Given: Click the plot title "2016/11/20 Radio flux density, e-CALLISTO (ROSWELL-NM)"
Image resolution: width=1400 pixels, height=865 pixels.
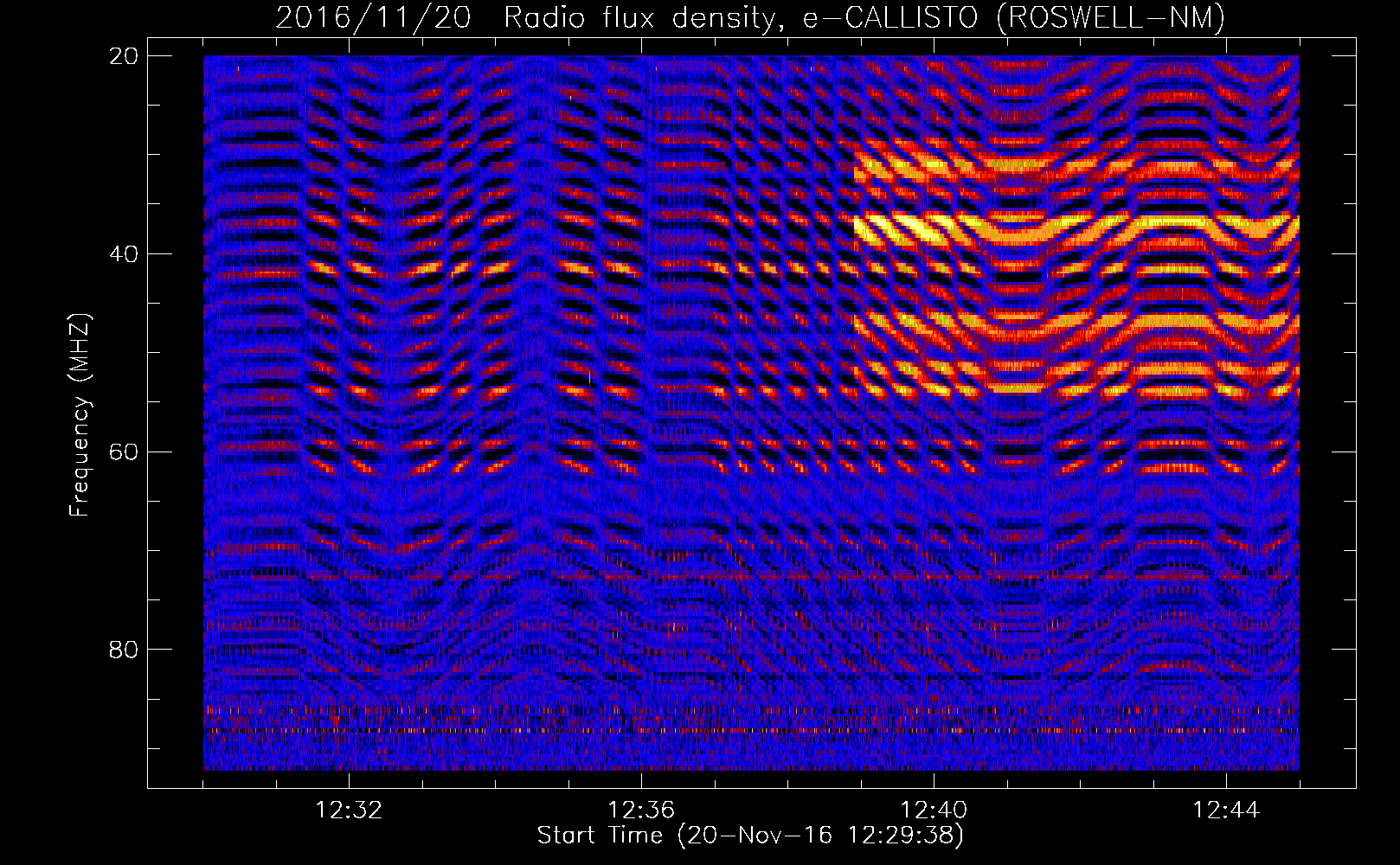Looking at the screenshot, I should point(750,17).
